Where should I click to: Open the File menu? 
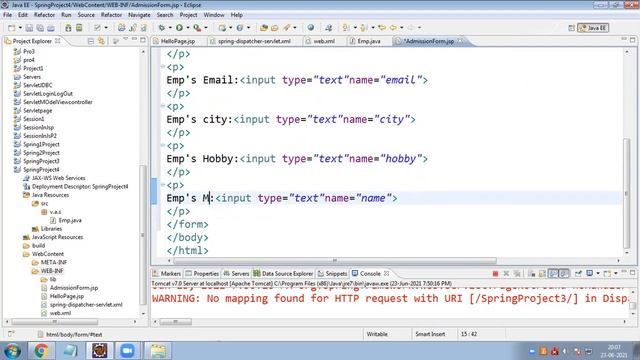[x=7, y=15]
